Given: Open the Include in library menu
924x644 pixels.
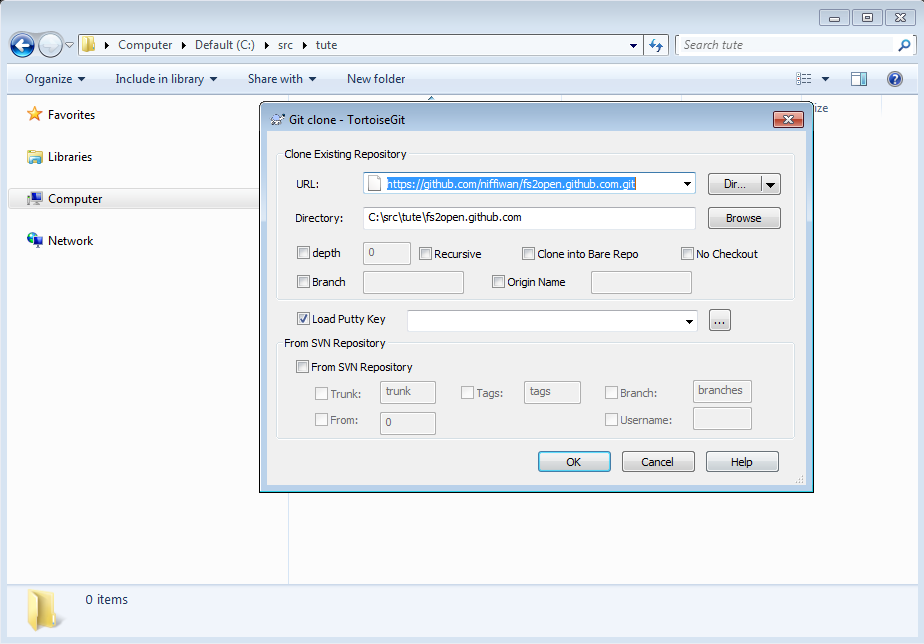Looking at the screenshot, I should click(x=166, y=79).
